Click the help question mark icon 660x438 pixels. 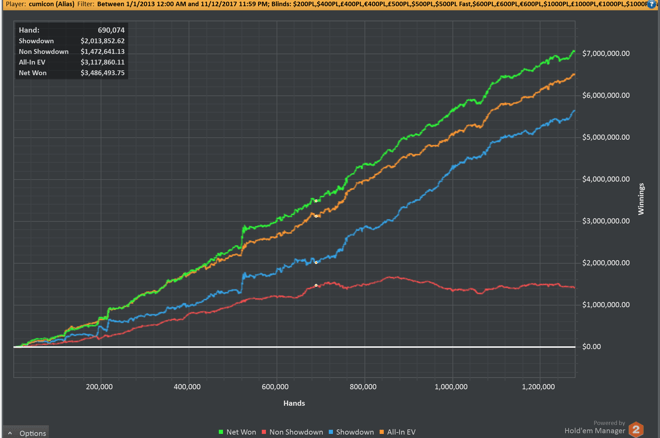(x=652, y=5)
